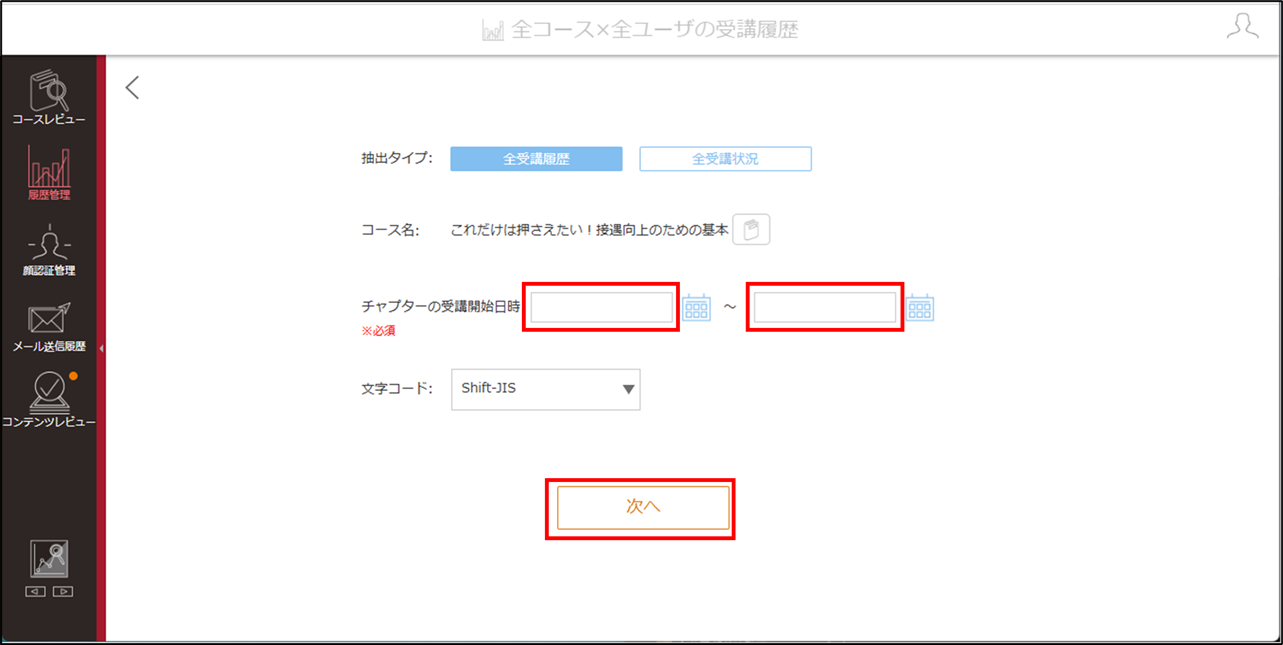Click the user profile icon at top right

point(1242,27)
